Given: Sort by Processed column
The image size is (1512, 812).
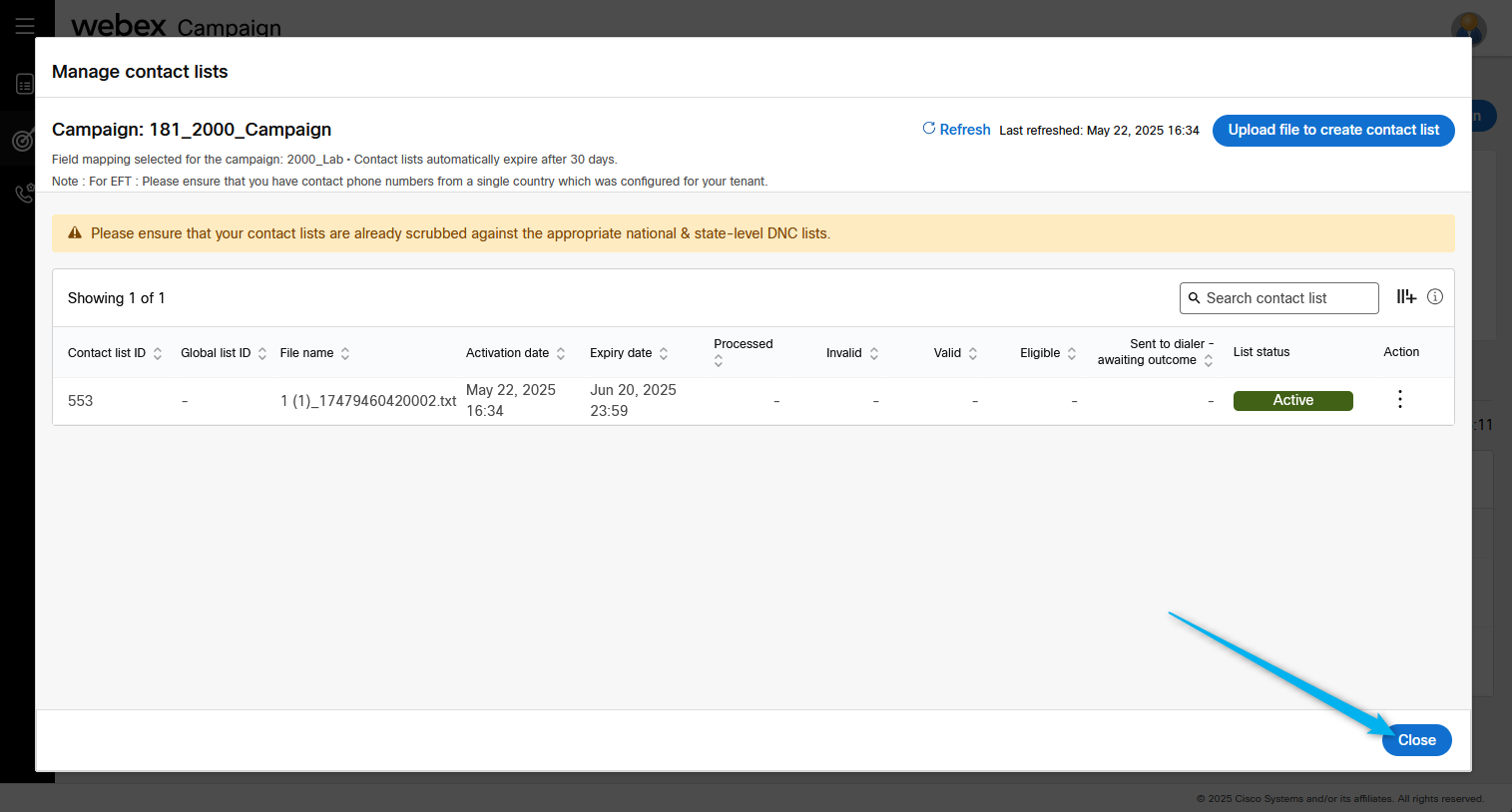Looking at the screenshot, I should click(x=719, y=361).
